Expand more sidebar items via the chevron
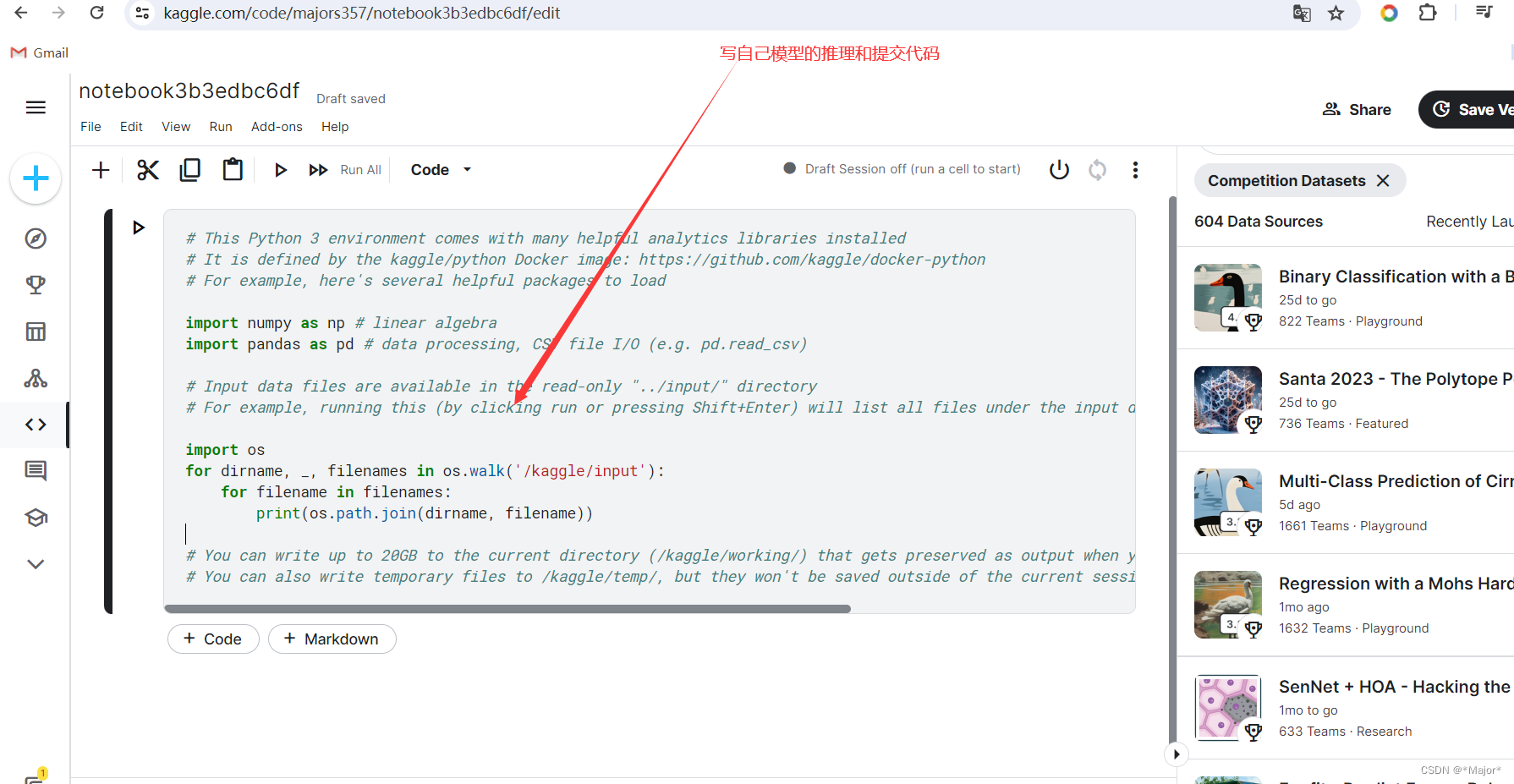The width and height of the screenshot is (1514, 784). click(x=35, y=563)
